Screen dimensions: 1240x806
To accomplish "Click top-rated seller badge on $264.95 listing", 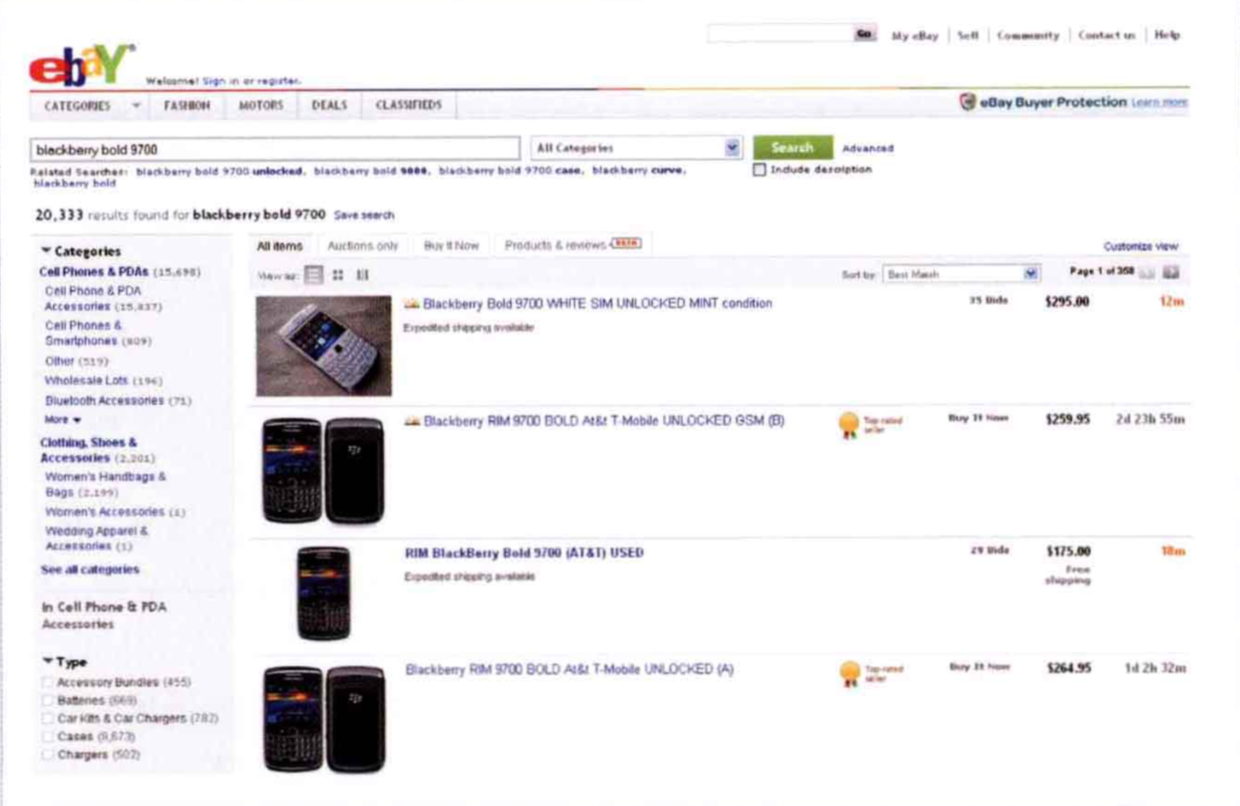I will point(848,673).
